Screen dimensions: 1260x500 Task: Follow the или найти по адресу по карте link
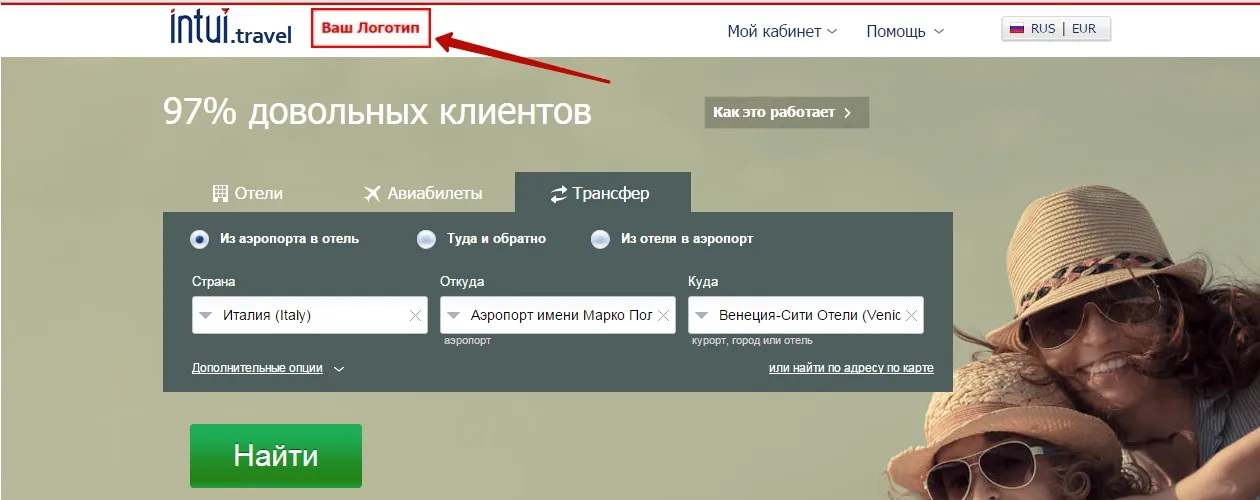click(851, 368)
